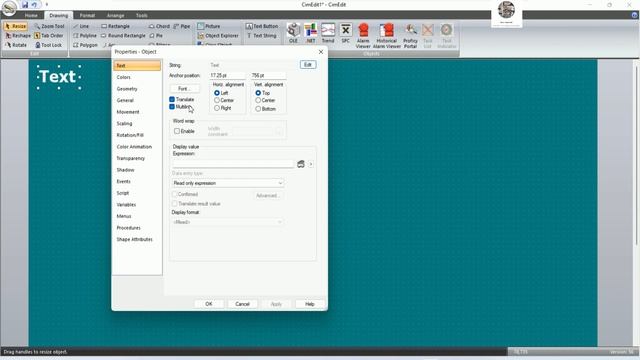Select the Round Rectangle shape tool
This screenshot has width=640, height=360.
(123, 36)
